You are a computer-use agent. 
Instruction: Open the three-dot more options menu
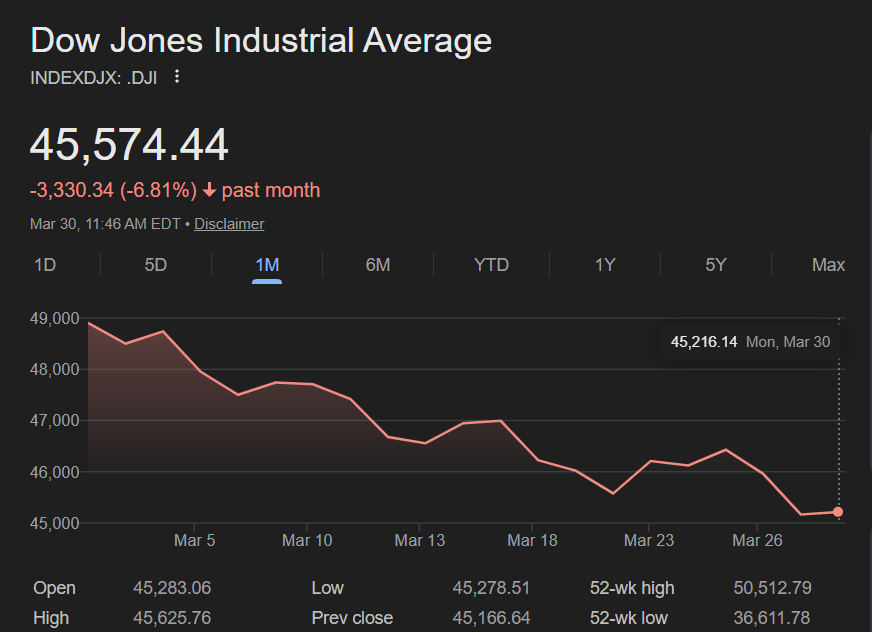(x=177, y=76)
